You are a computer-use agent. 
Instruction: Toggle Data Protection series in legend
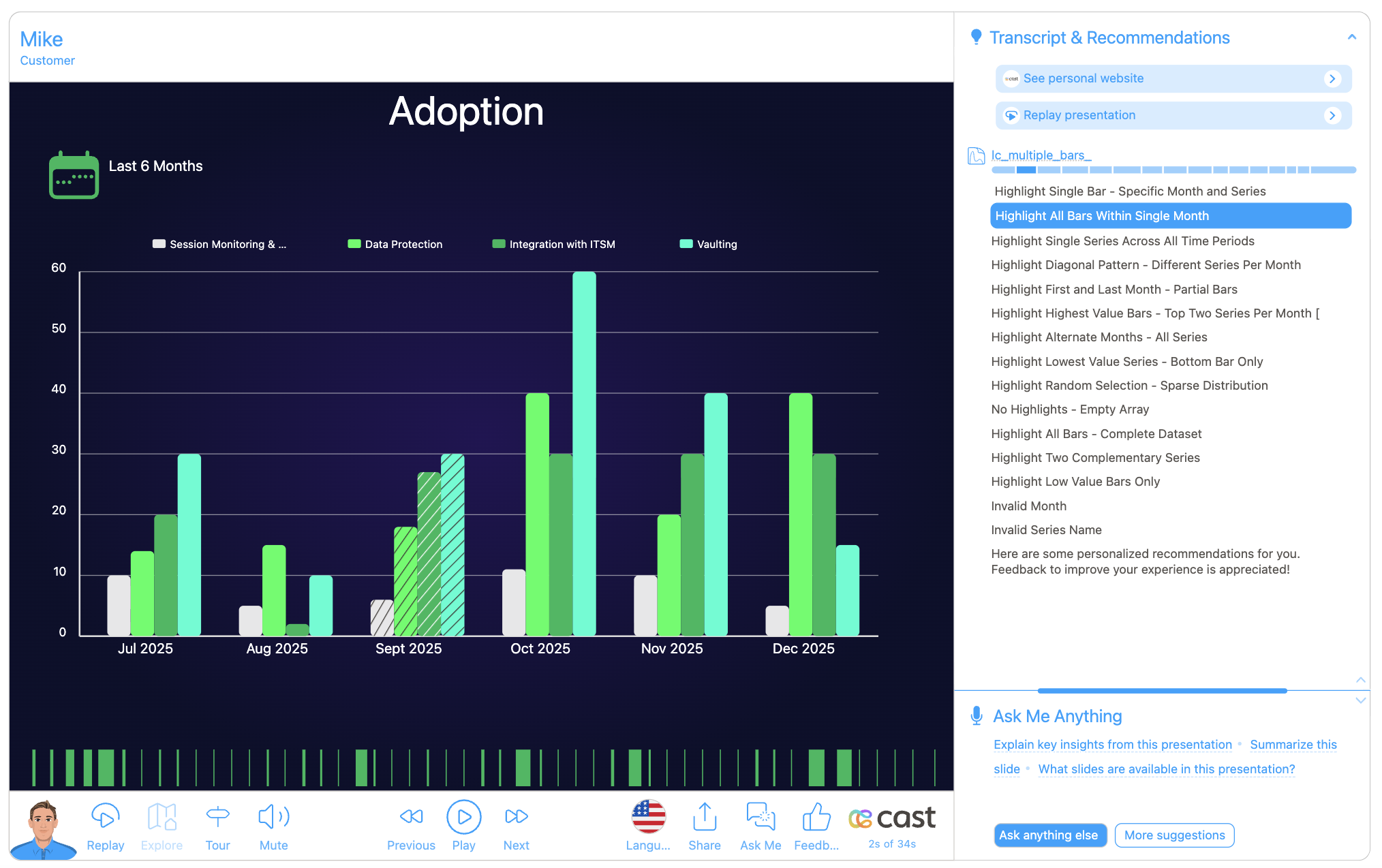click(395, 244)
